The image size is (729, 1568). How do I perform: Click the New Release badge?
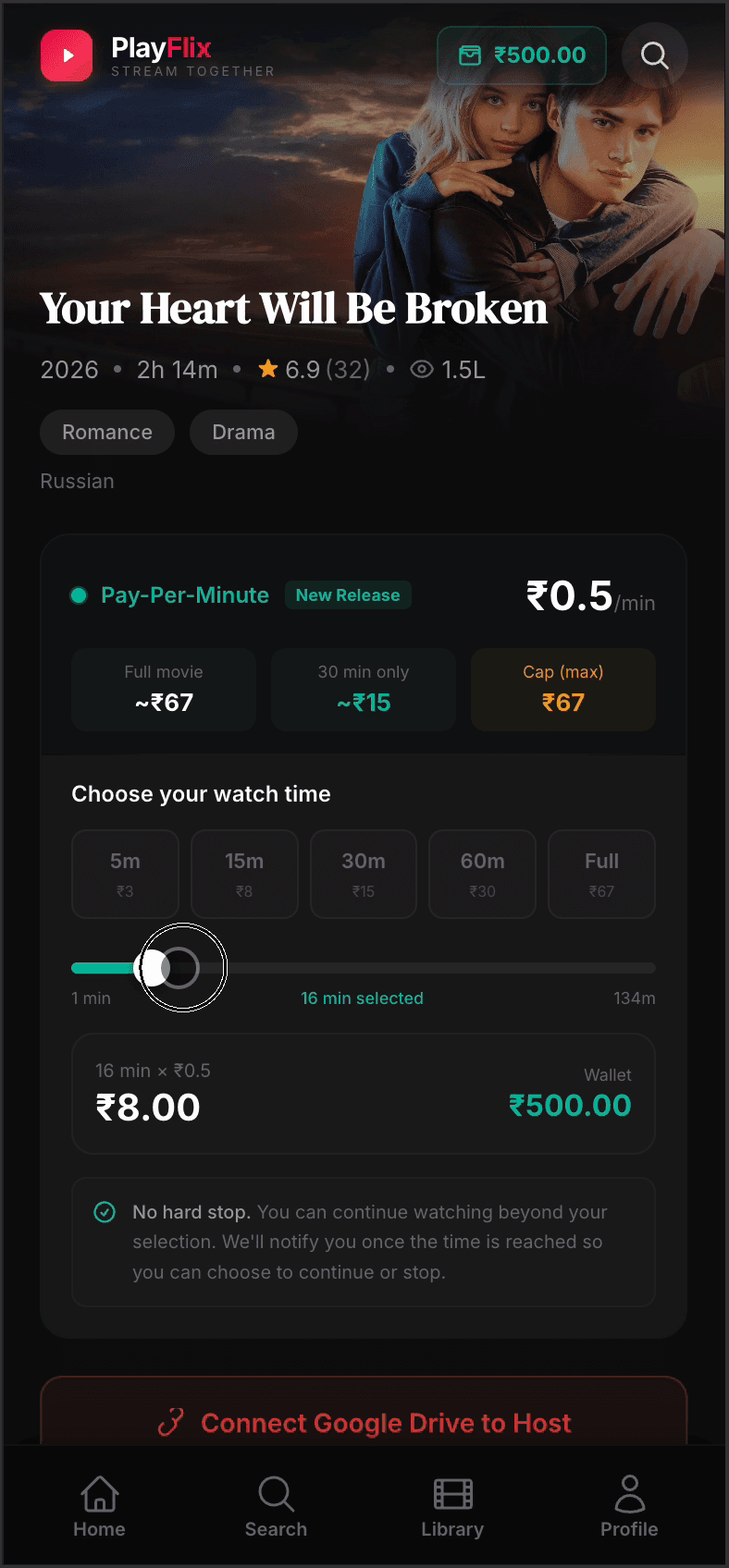(x=348, y=594)
